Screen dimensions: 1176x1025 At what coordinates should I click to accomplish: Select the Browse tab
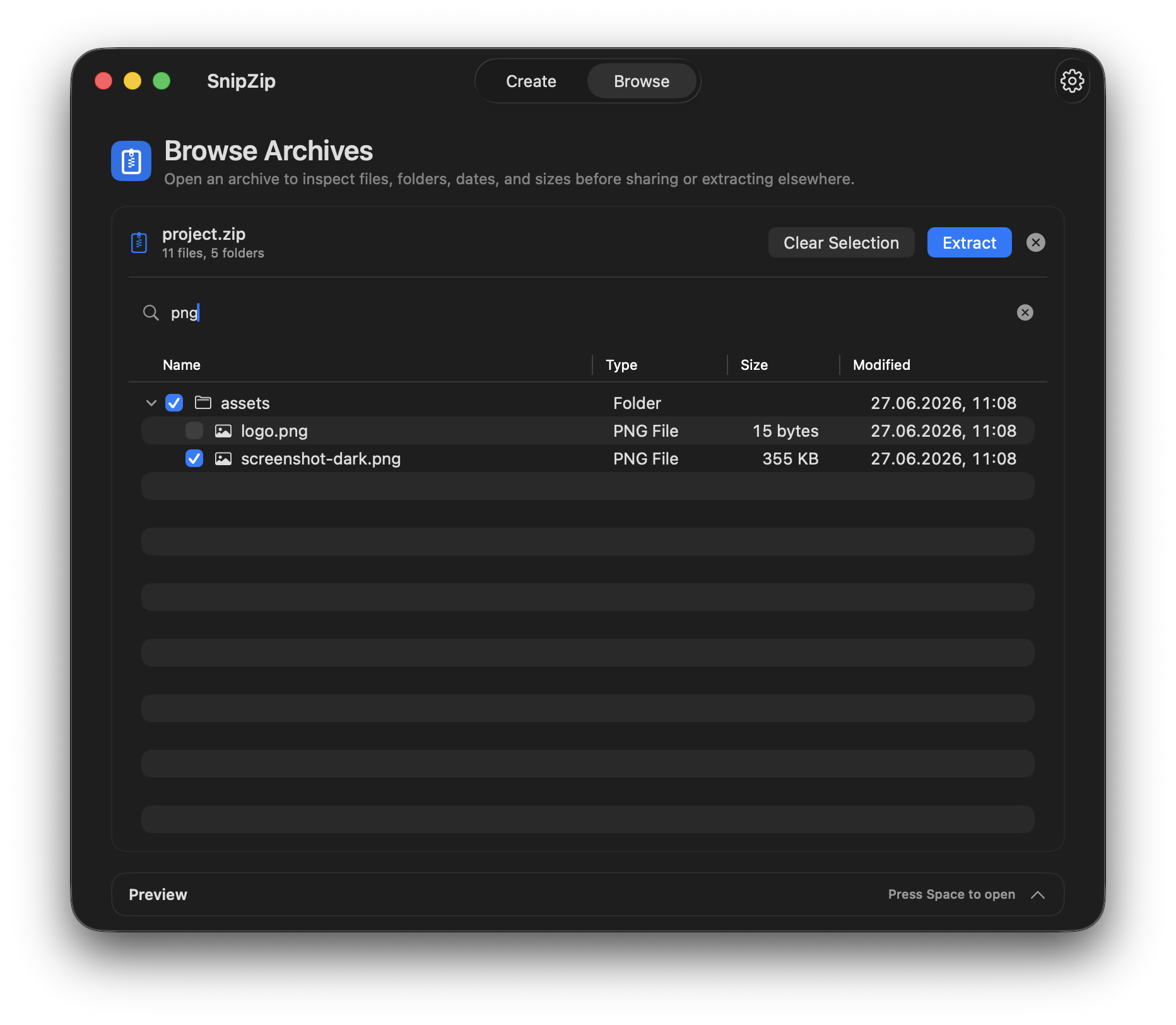pyautogui.click(x=642, y=81)
